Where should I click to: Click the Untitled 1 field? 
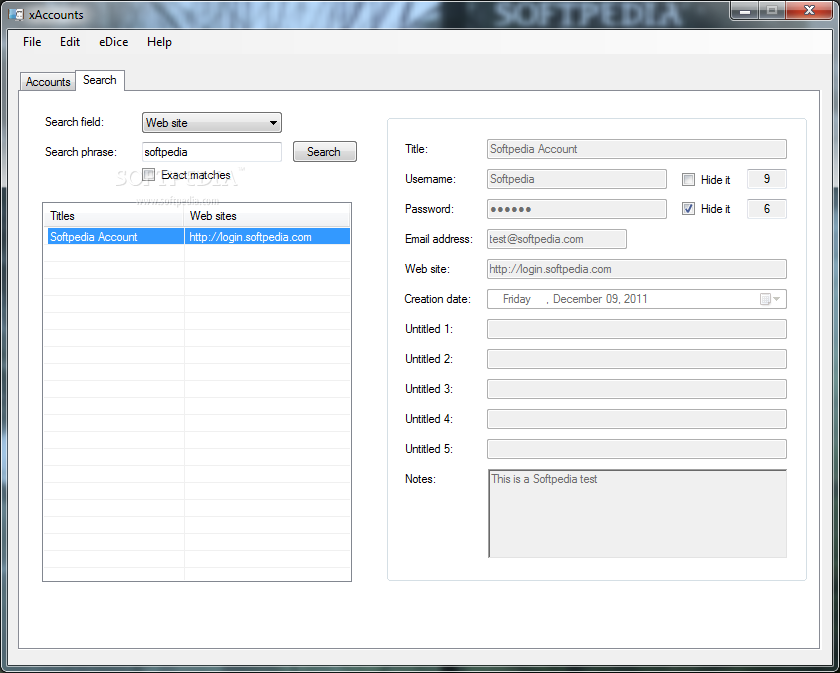pos(636,329)
